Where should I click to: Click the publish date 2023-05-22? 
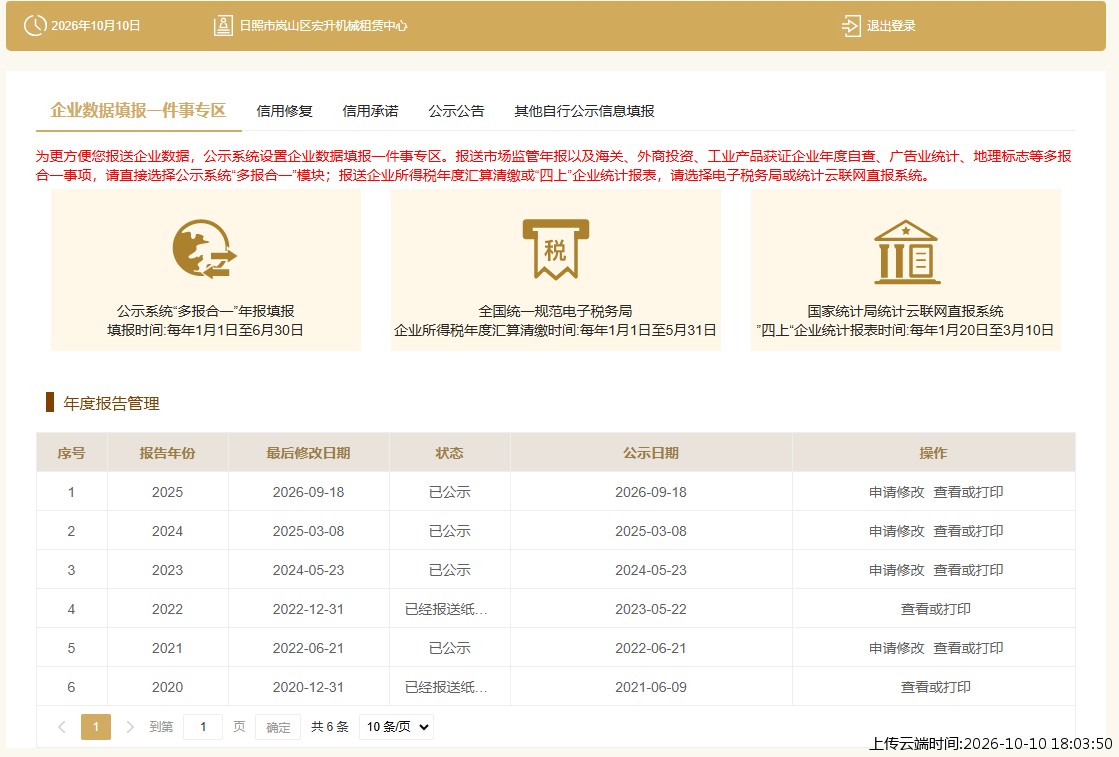point(651,609)
